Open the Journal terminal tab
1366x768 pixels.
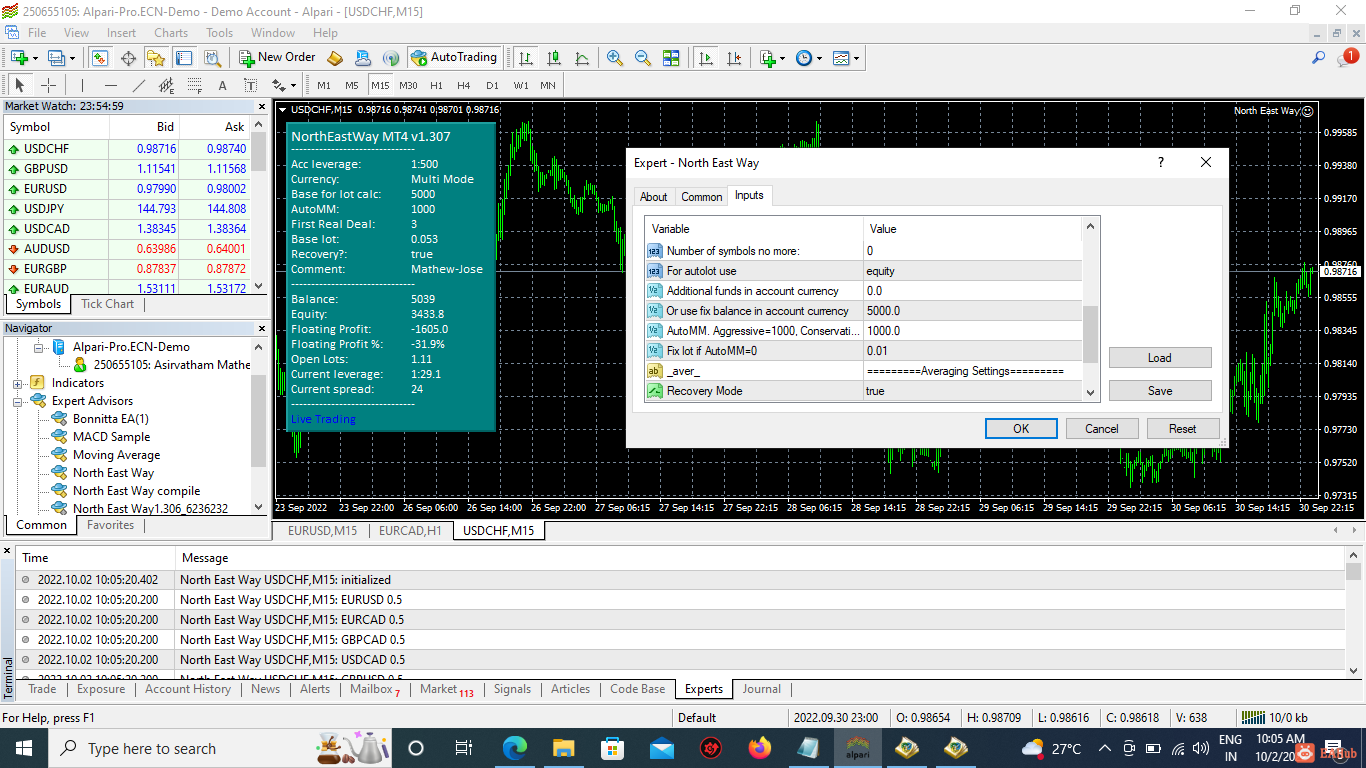click(x=761, y=689)
